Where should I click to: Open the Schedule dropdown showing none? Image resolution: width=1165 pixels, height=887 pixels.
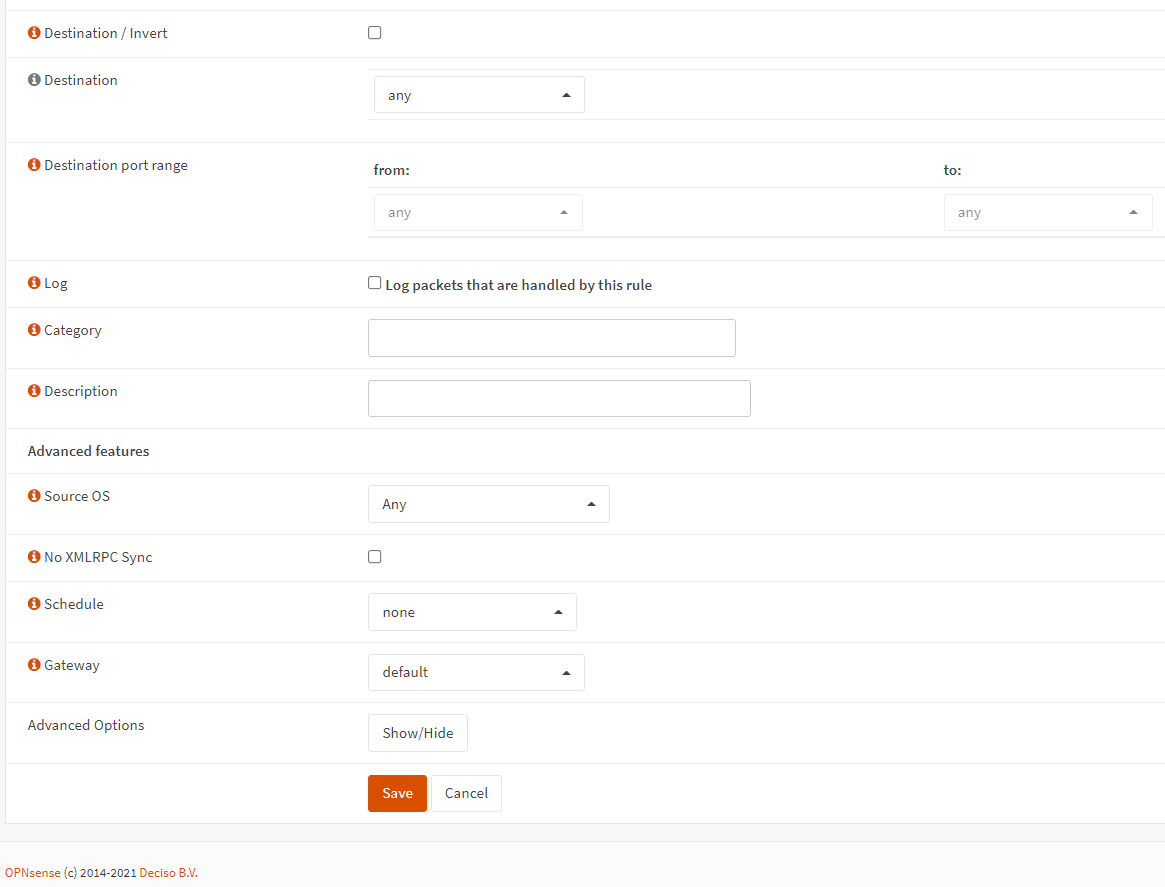coord(472,612)
